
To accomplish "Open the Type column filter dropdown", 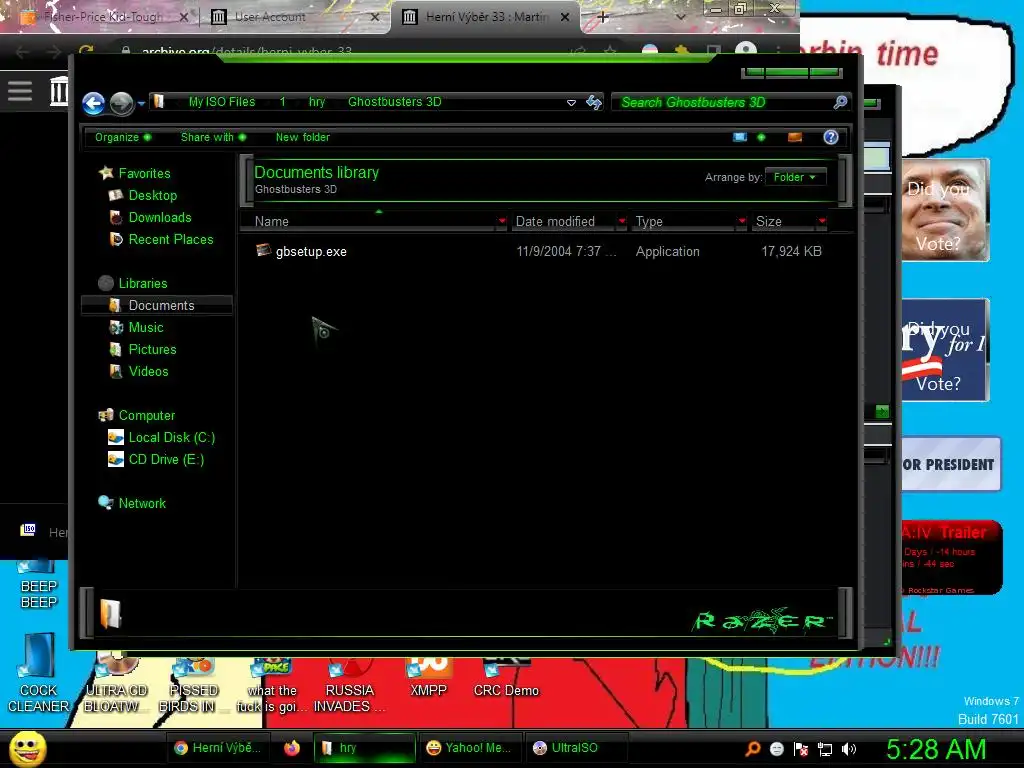I will pyautogui.click(x=742, y=221).
